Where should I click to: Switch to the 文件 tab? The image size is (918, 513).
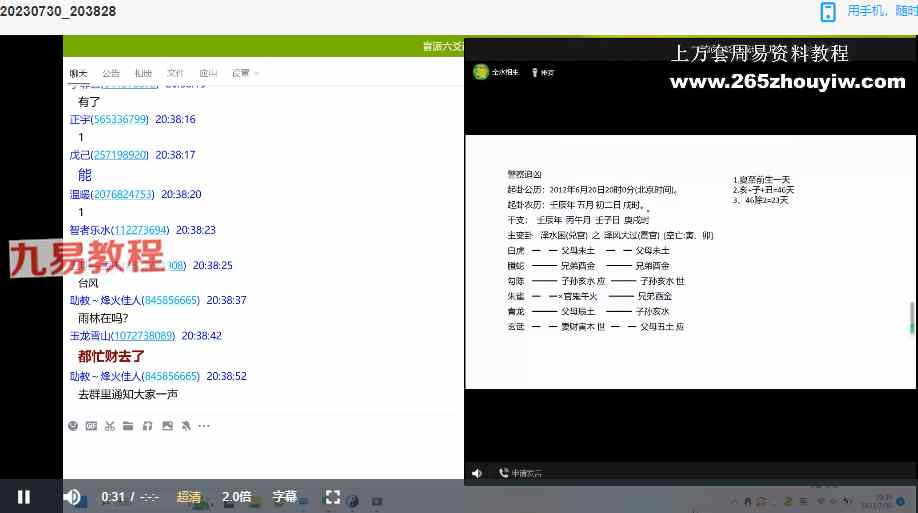(x=175, y=73)
